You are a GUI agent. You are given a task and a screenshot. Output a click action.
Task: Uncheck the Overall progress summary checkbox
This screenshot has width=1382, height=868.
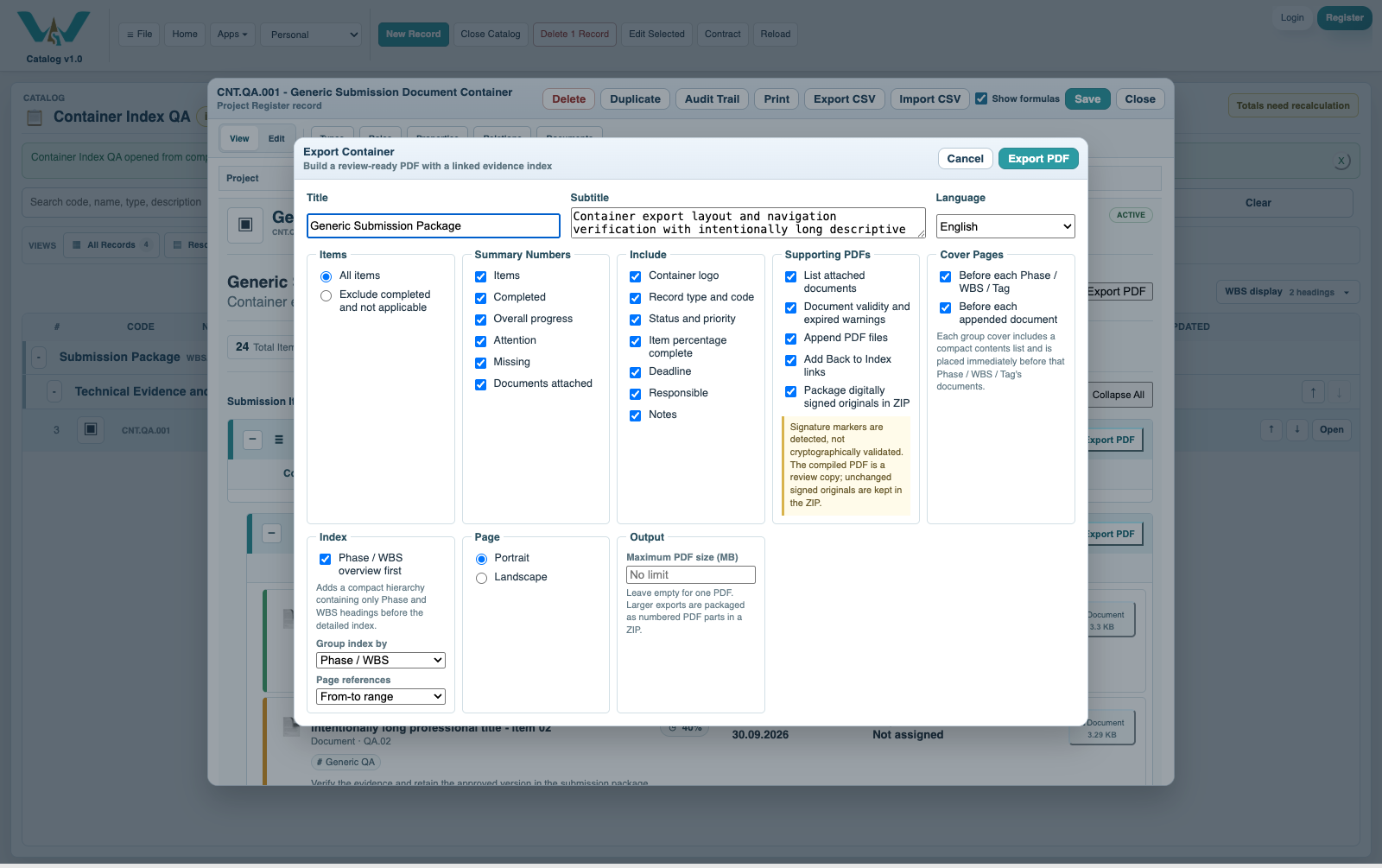coord(481,320)
